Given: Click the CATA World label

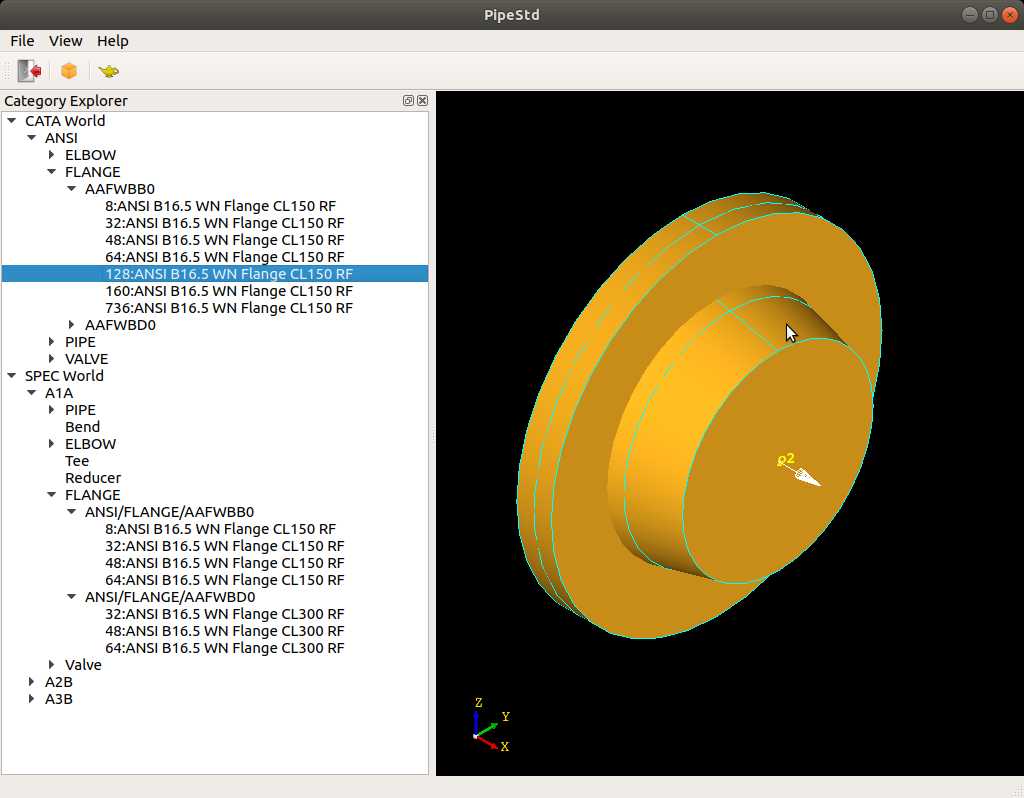Looking at the screenshot, I should coord(65,121).
